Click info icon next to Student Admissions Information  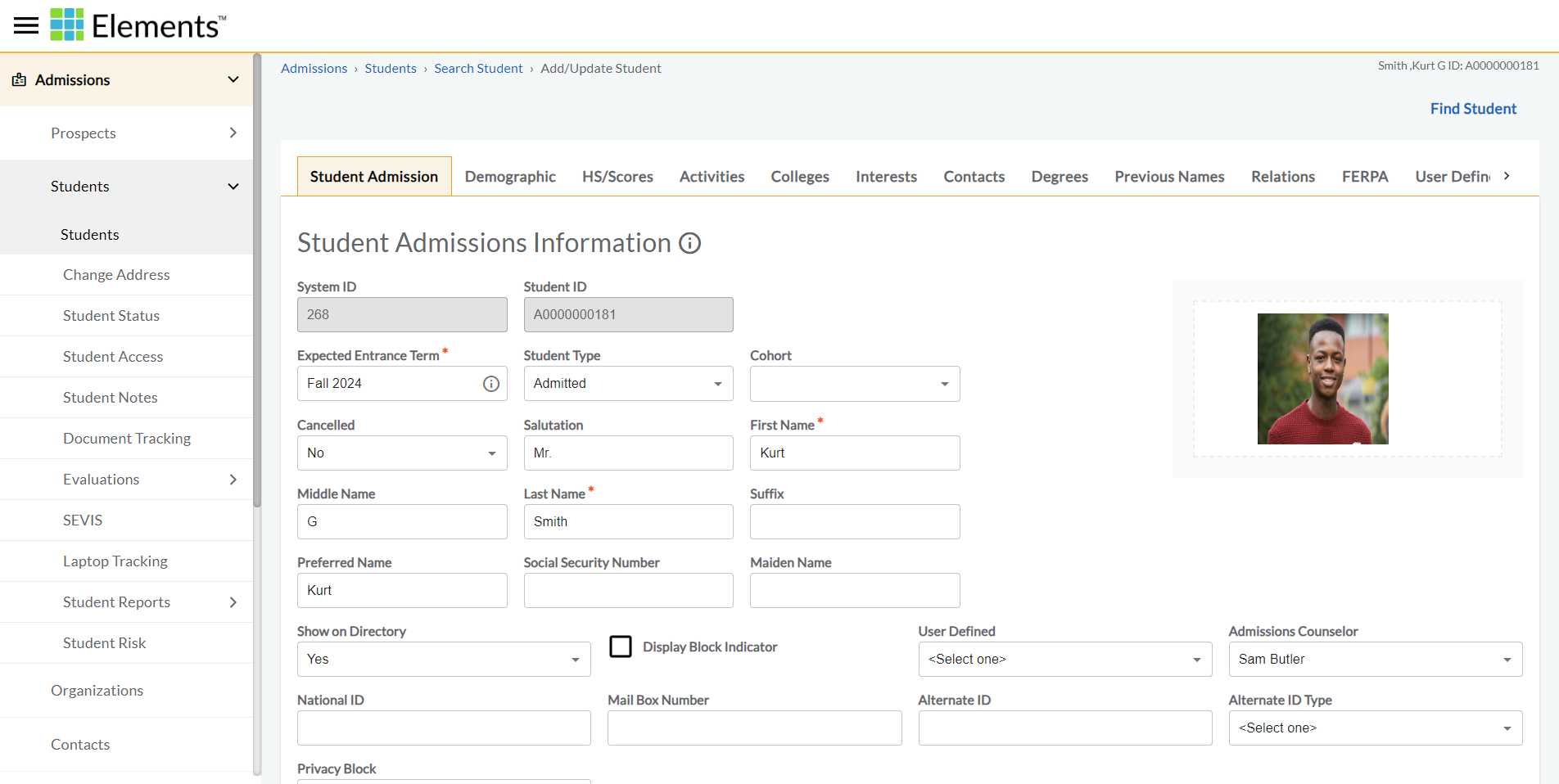690,243
